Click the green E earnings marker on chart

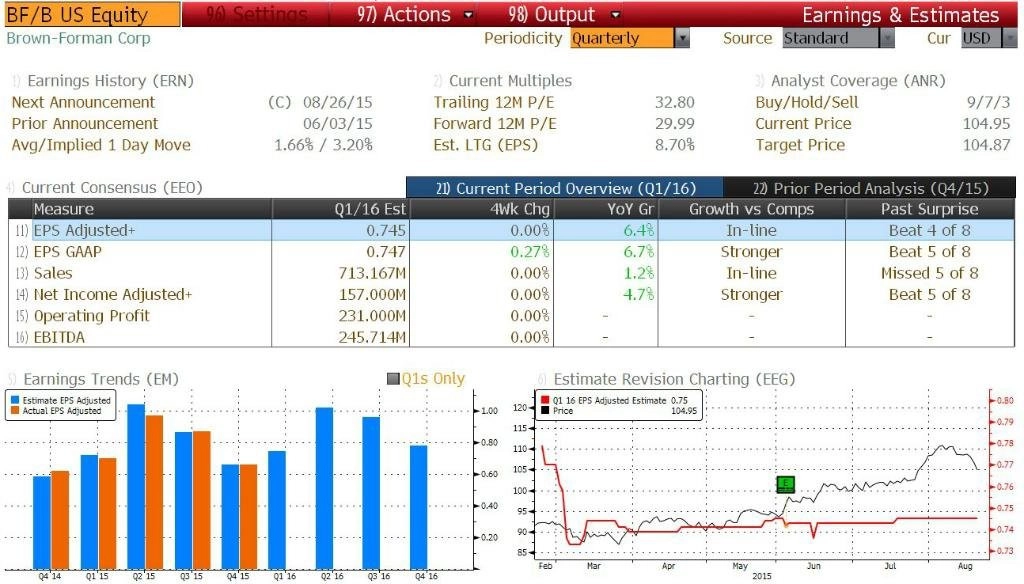tap(785, 484)
